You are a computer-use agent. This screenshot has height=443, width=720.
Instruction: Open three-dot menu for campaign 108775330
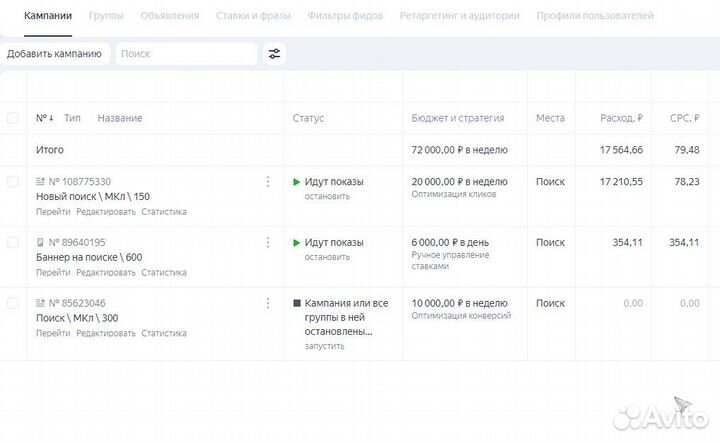pos(267,182)
